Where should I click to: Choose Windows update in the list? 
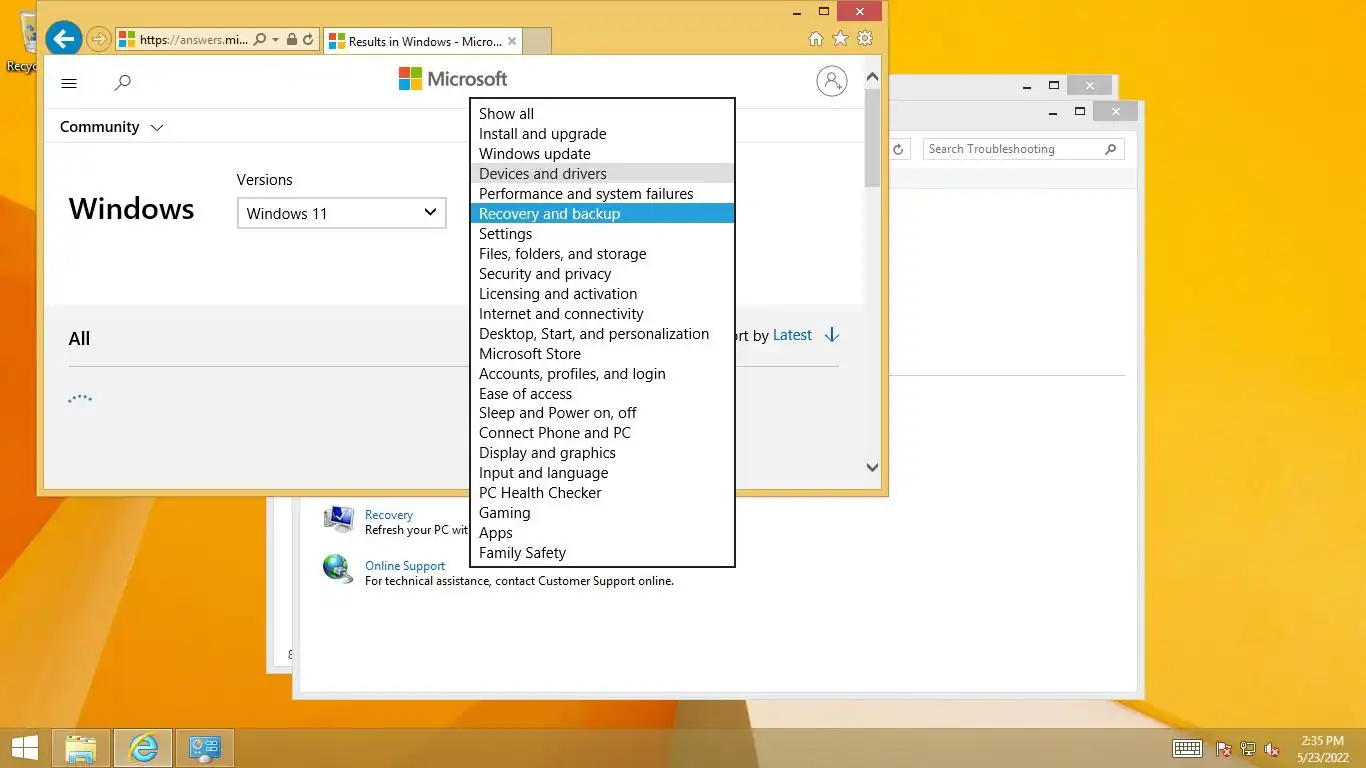[602, 154]
